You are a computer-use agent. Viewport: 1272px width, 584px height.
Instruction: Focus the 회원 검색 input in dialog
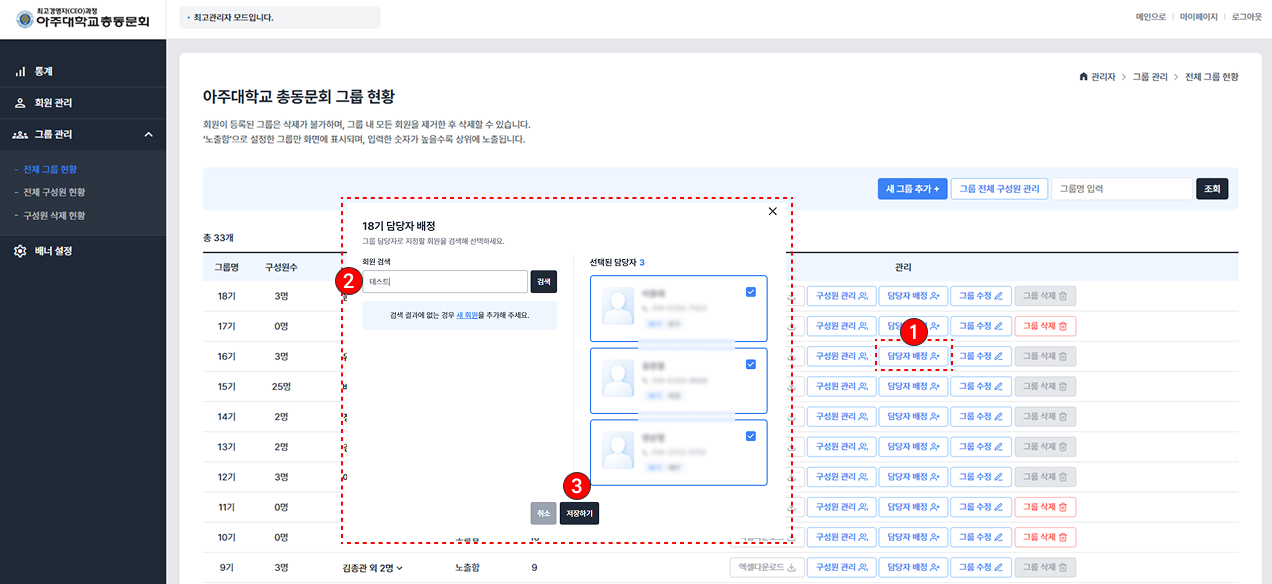[x=445, y=282]
